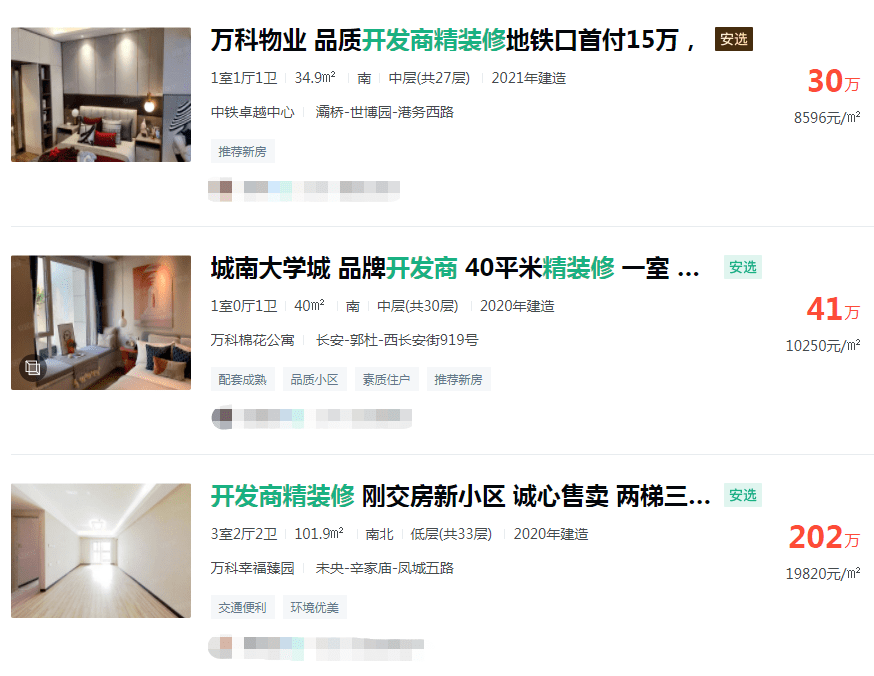
Task: Click the third listing's empty room thumbnail
Action: pos(101,551)
